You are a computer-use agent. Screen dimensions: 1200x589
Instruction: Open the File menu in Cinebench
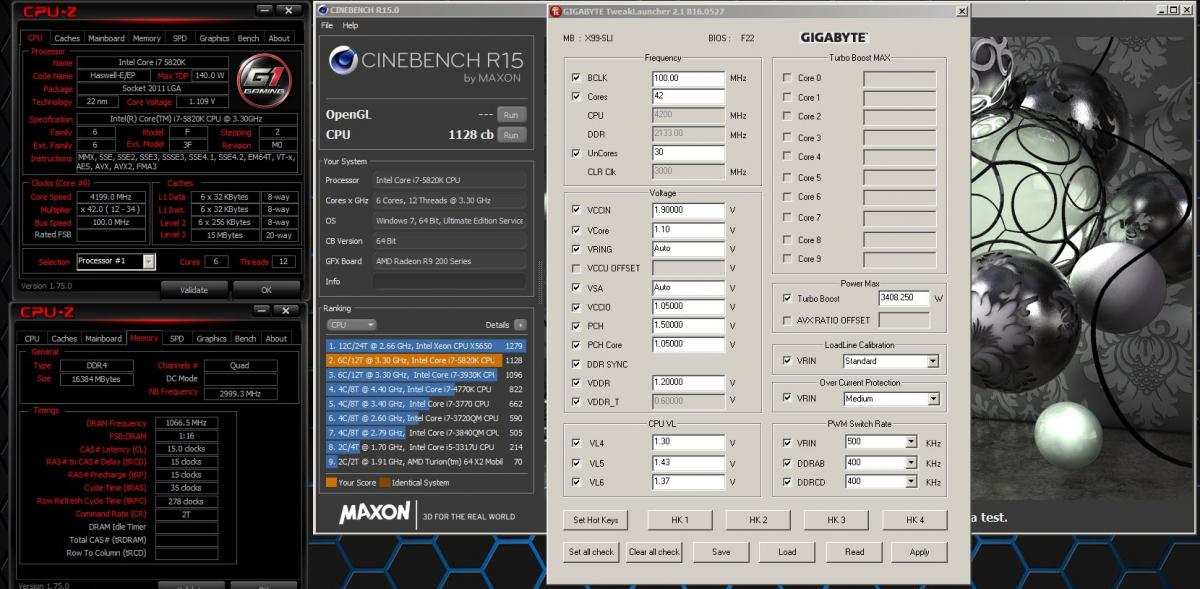coord(326,25)
